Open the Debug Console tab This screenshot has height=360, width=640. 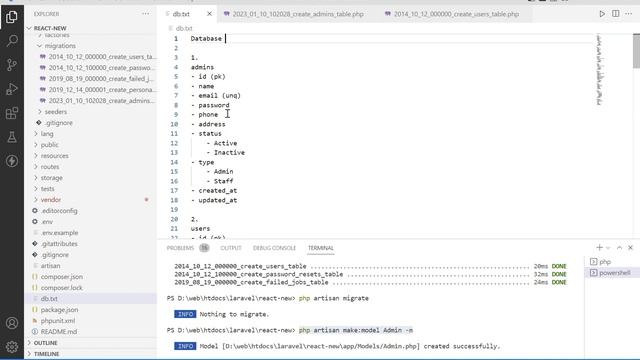[x=274, y=248]
